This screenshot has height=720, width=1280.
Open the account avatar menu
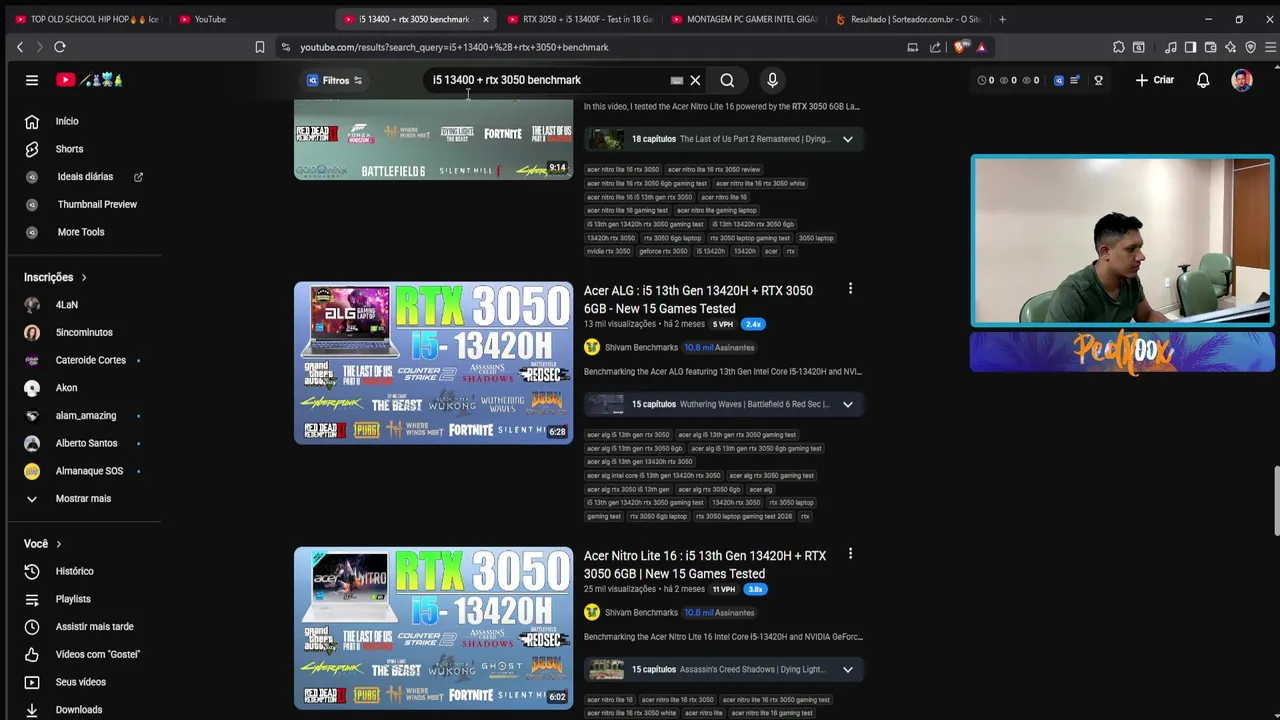pos(1241,80)
